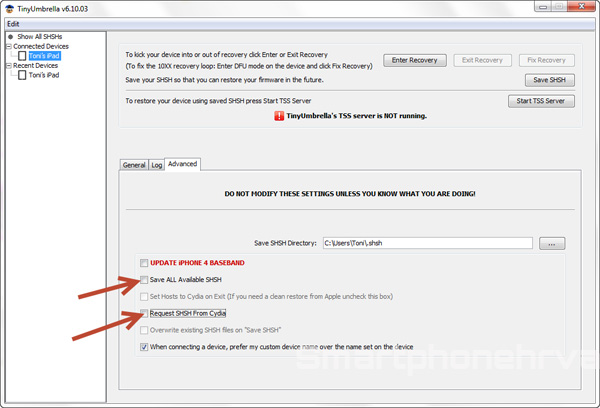Select the Advanced tab
This screenshot has width=600, height=408.
click(182, 164)
